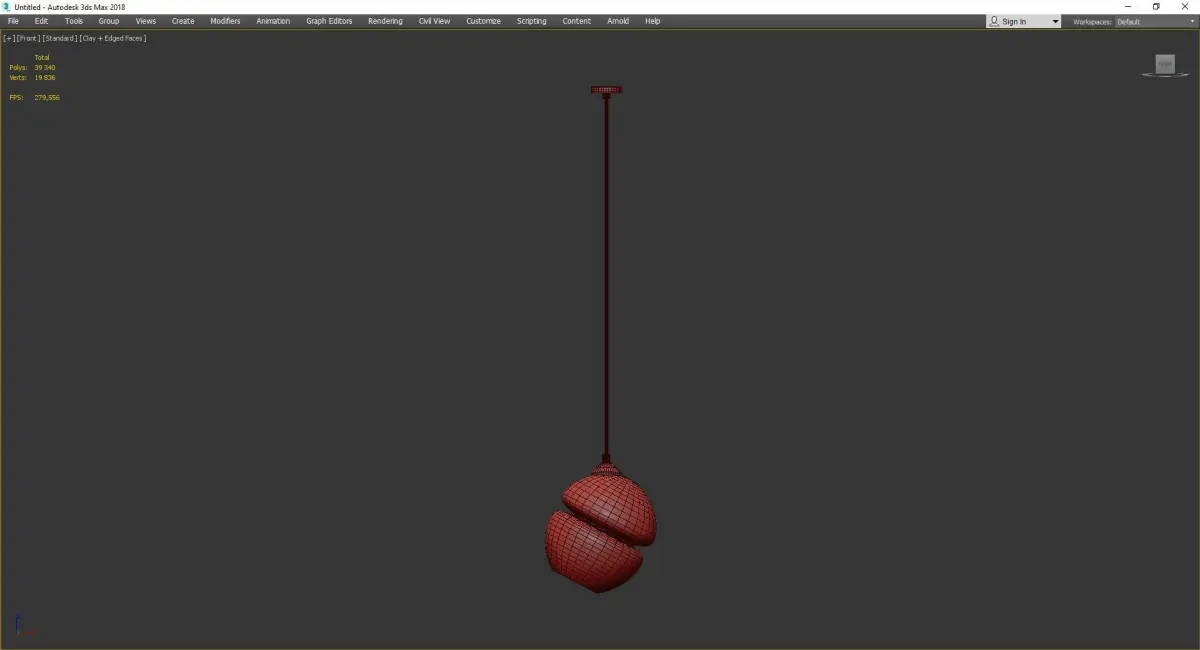Click the [+] viewport general menu label
The image size is (1200, 650).
(x=9, y=38)
